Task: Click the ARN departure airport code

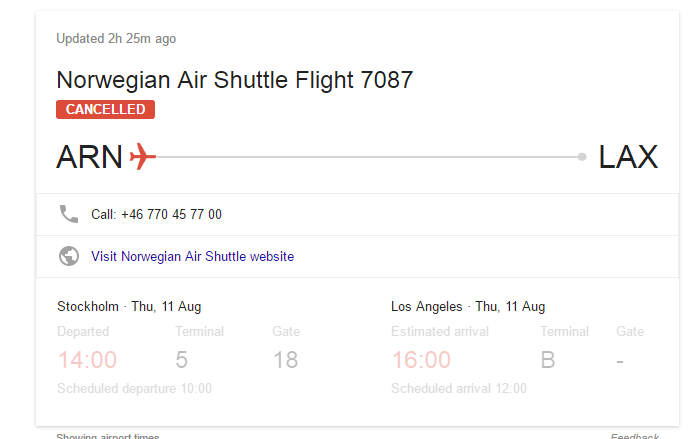Action: pos(89,157)
